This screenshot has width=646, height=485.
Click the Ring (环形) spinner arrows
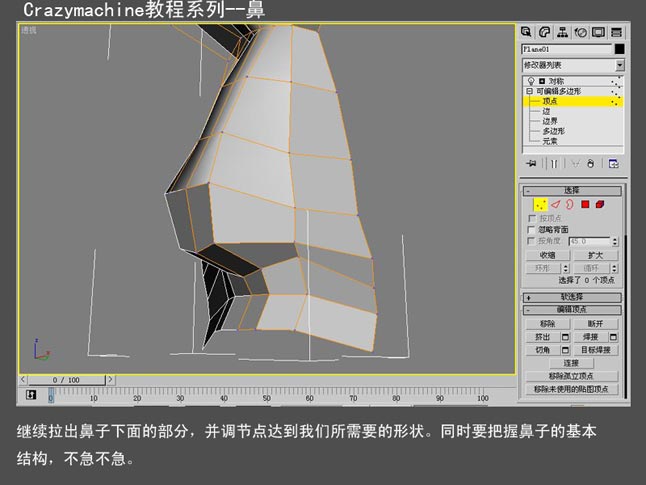[566, 268]
